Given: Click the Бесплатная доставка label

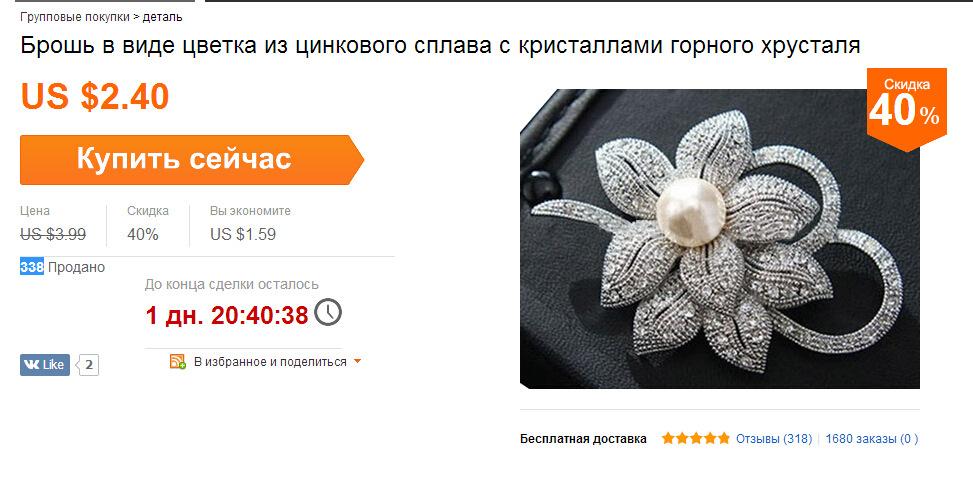Looking at the screenshot, I should pos(583,439).
